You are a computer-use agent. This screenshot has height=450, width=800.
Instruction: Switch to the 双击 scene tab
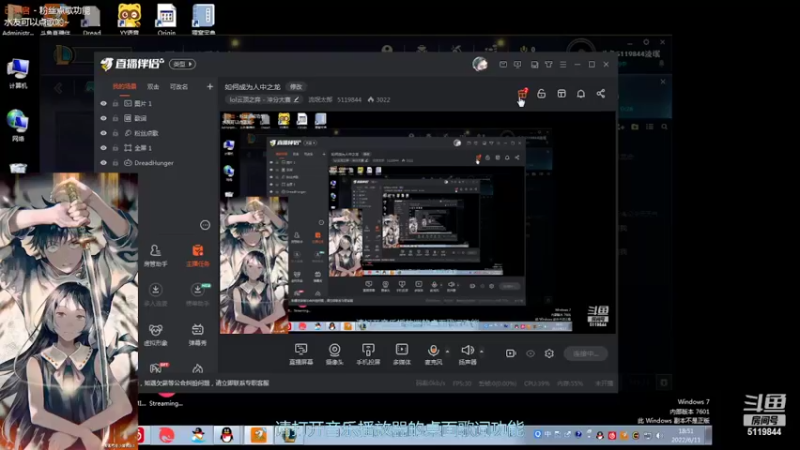153,87
